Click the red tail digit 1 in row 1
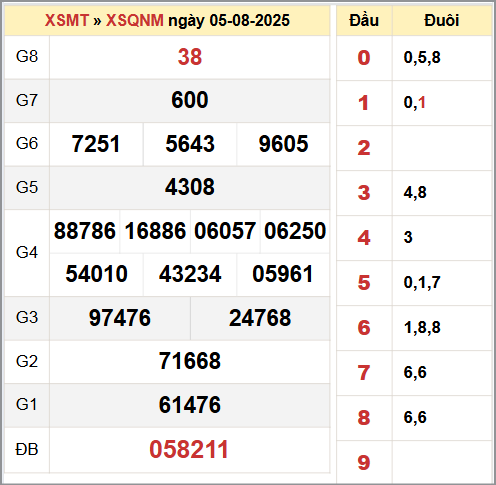Screen dimensions: 496x485 (x=422, y=102)
